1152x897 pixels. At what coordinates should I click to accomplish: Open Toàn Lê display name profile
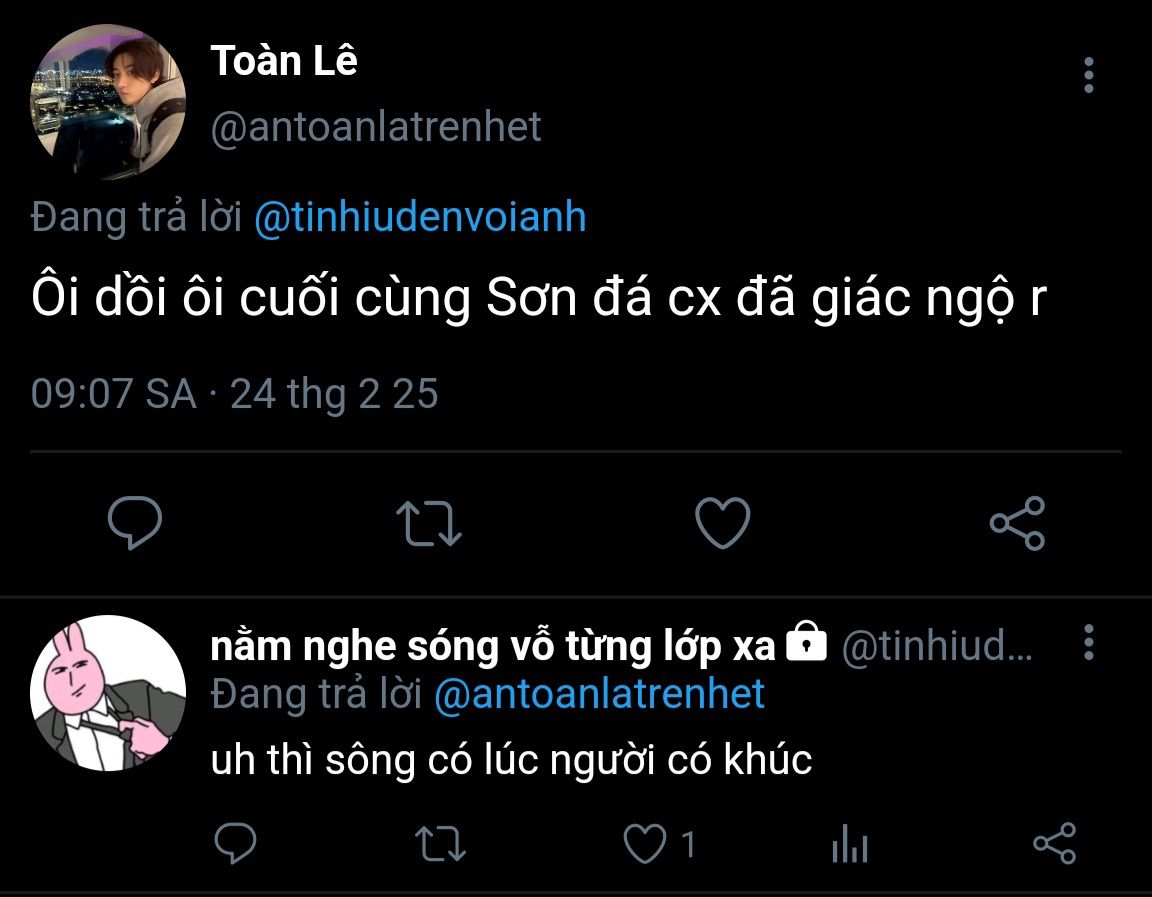[x=284, y=61]
